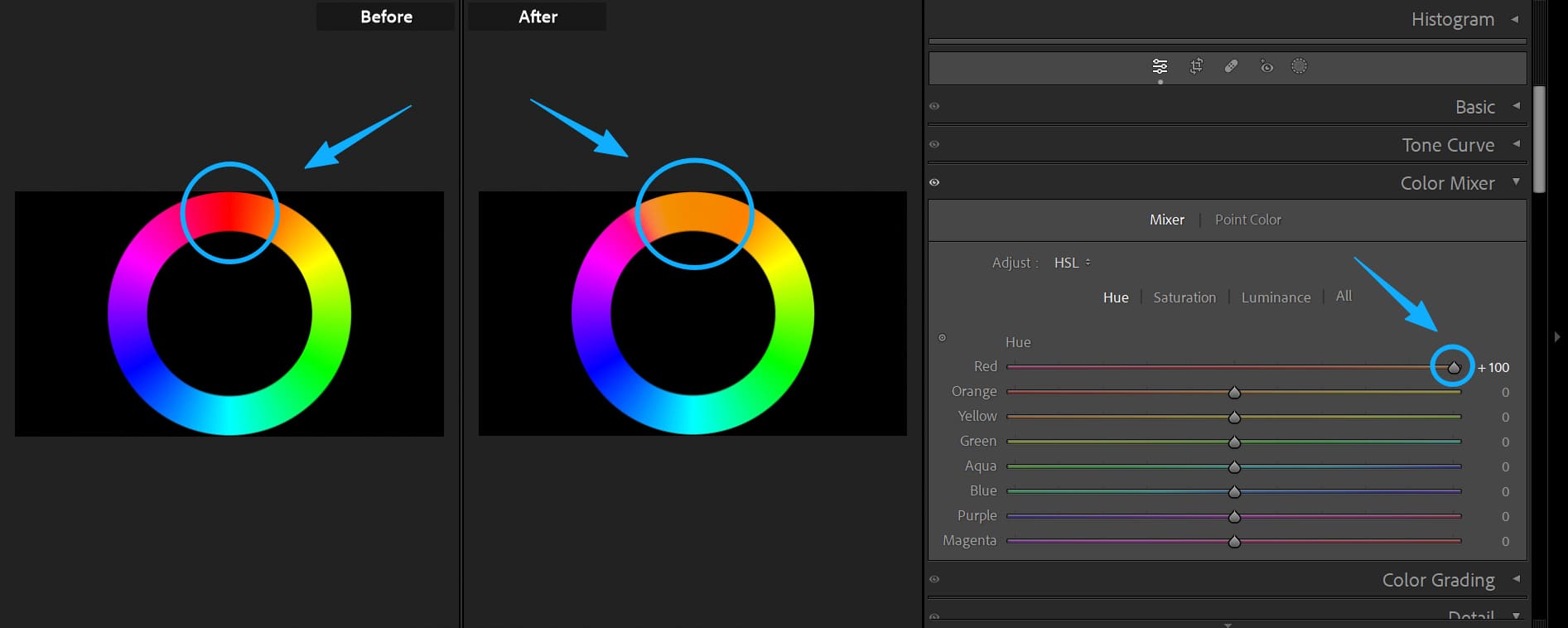Click the targeted adjustment tool beside Hue
This screenshot has height=628, width=1568.
click(x=942, y=337)
